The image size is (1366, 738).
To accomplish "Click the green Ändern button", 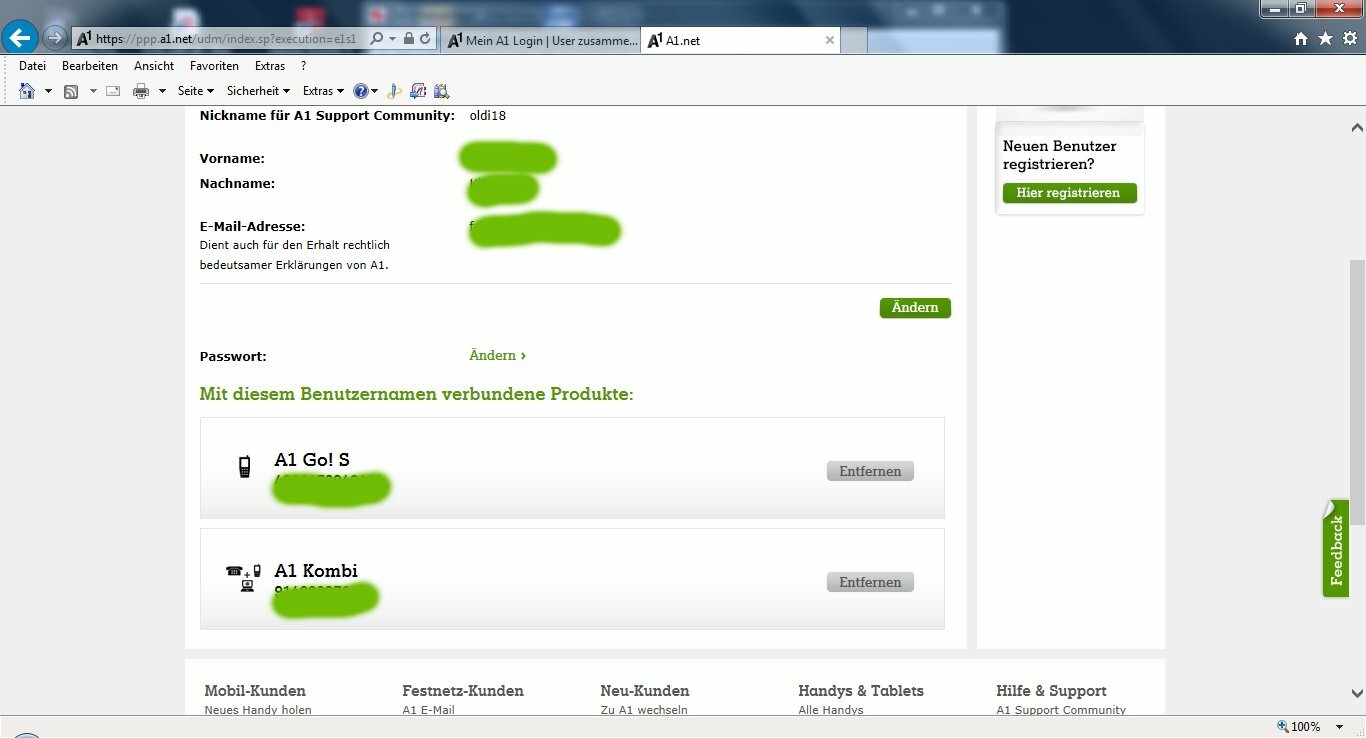I will click(x=915, y=308).
